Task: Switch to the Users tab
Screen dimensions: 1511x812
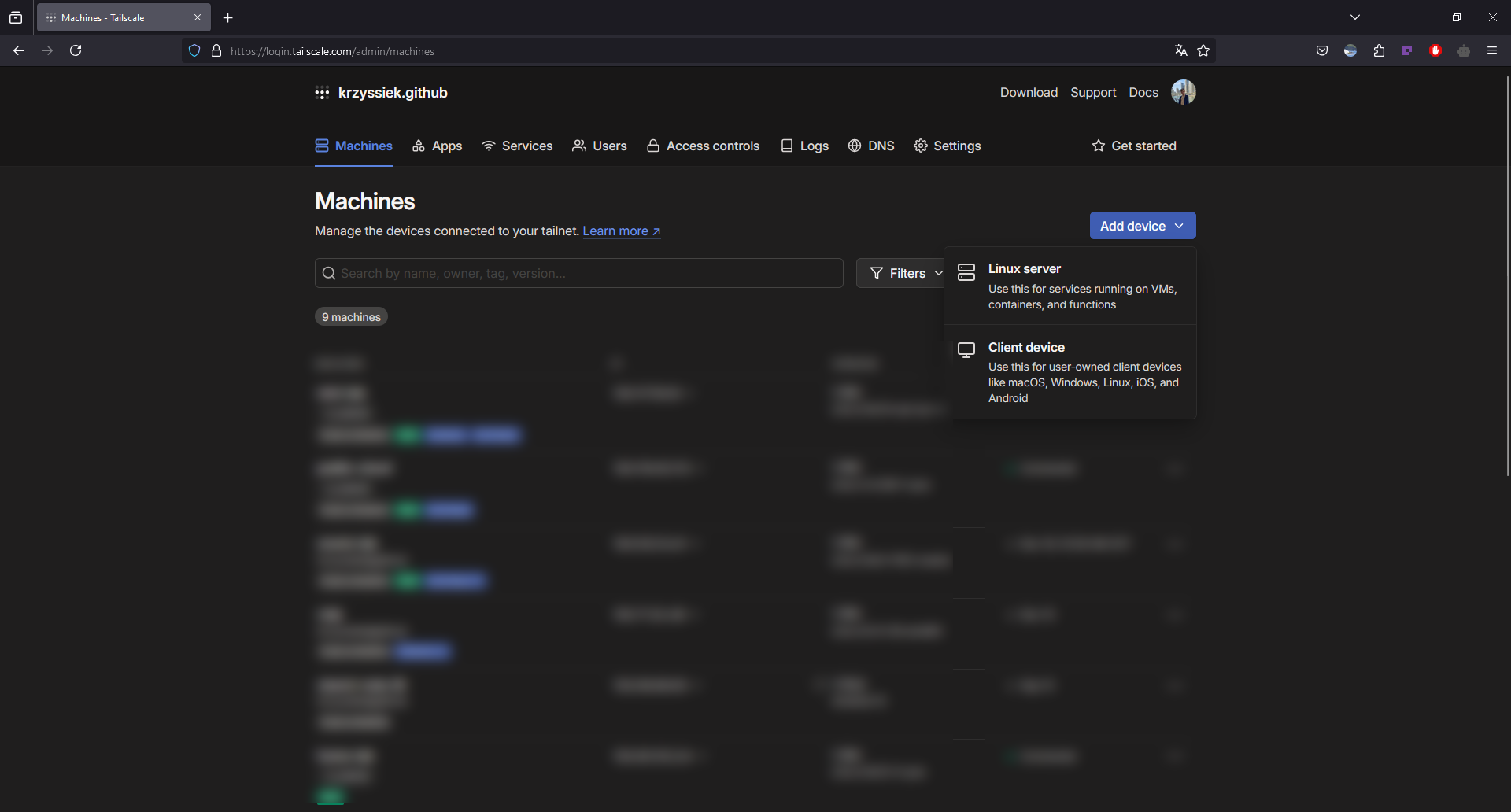Action: pyautogui.click(x=600, y=146)
